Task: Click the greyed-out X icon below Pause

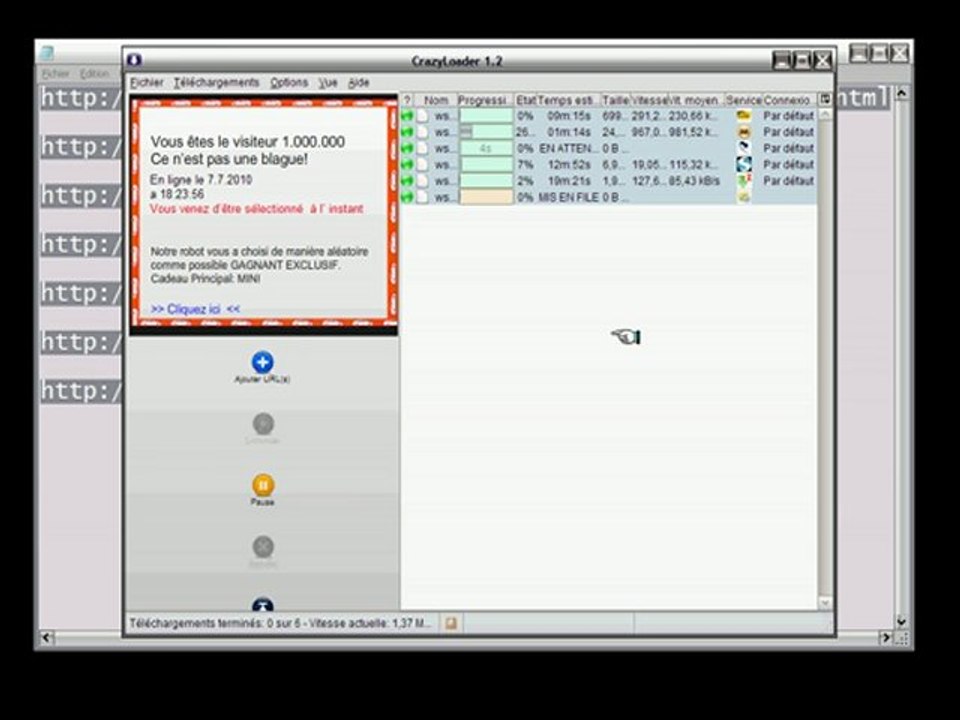Action: (263, 547)
